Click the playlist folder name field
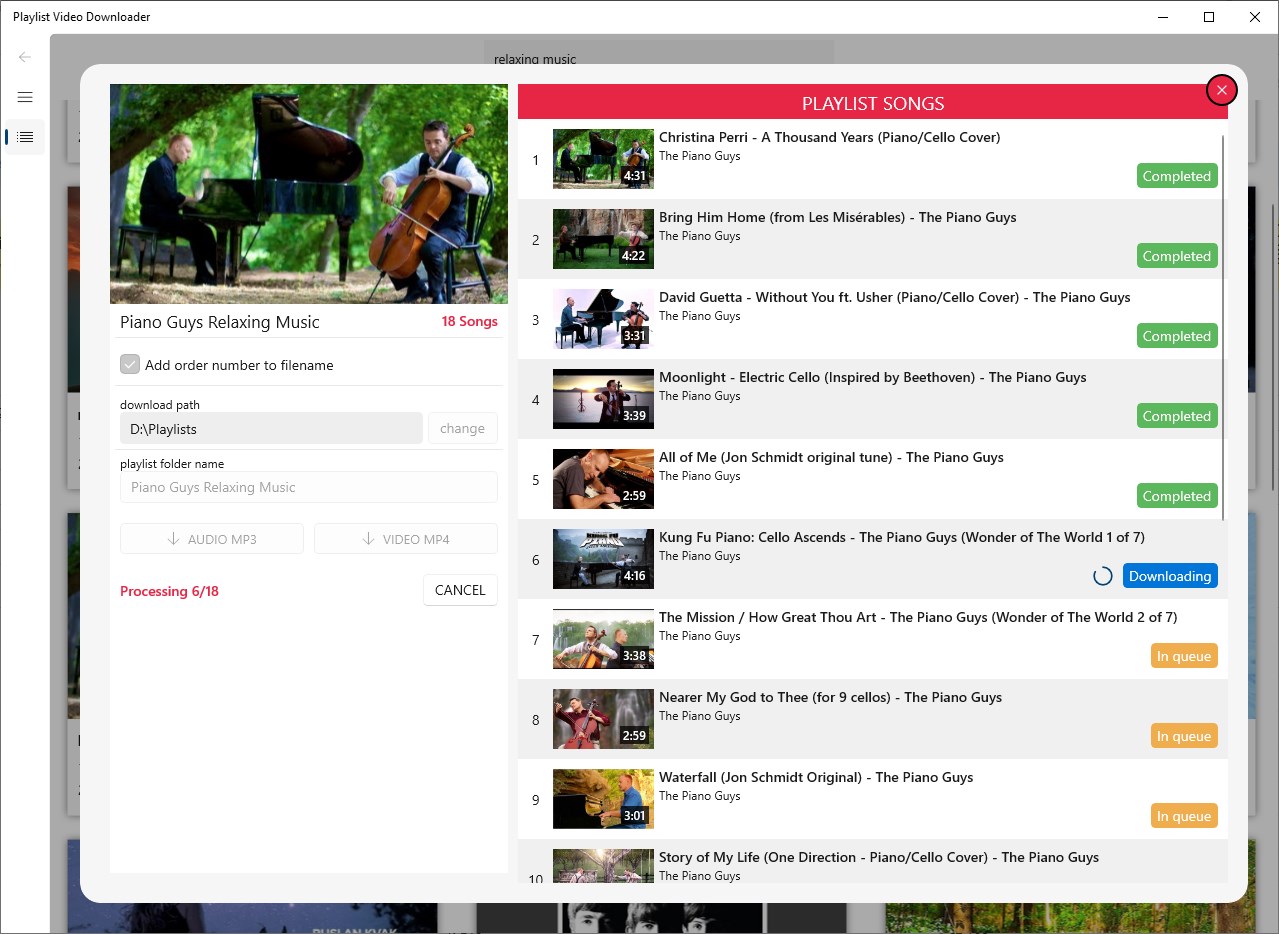This screenshot has height=934, width=1279. coord(309,487)
